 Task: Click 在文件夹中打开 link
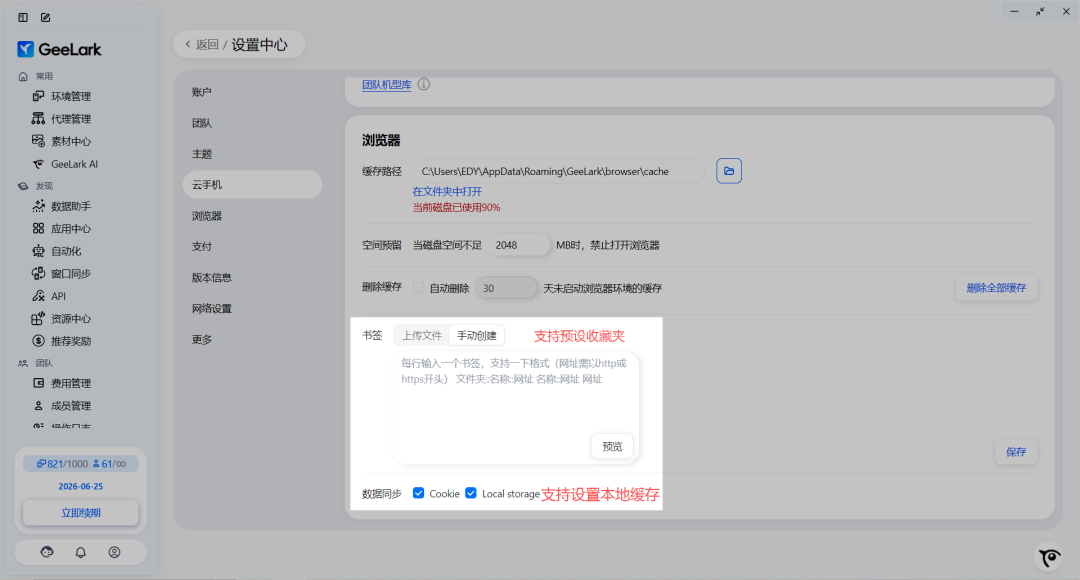447,191
